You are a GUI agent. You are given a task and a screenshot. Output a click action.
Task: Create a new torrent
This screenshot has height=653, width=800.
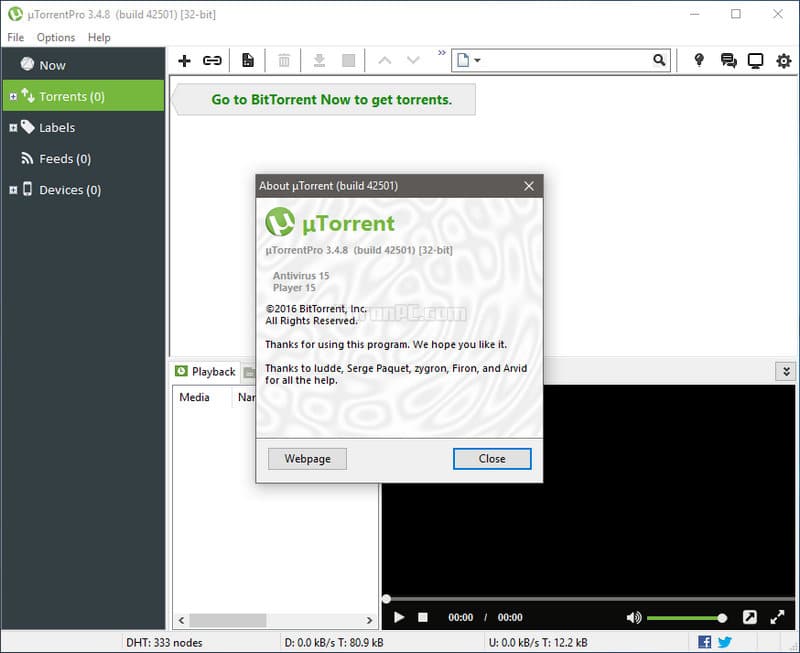pyautogui.click(x=247, y=60)
